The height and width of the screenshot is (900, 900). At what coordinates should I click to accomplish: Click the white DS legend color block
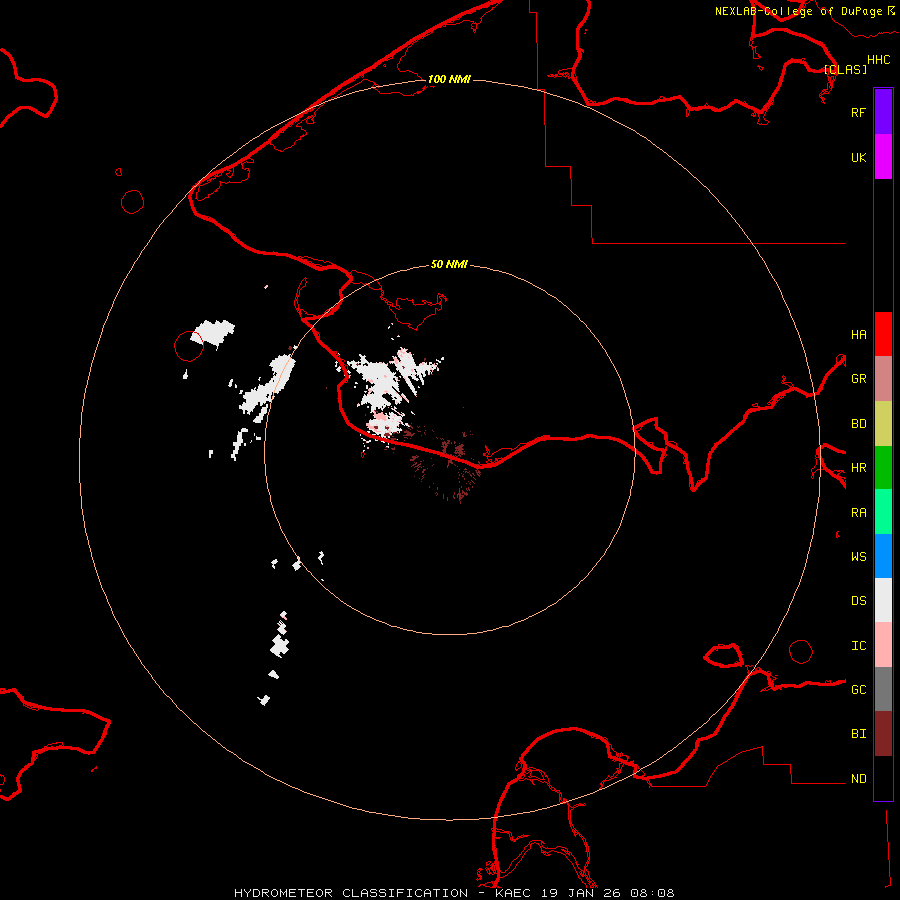[883, 600]
